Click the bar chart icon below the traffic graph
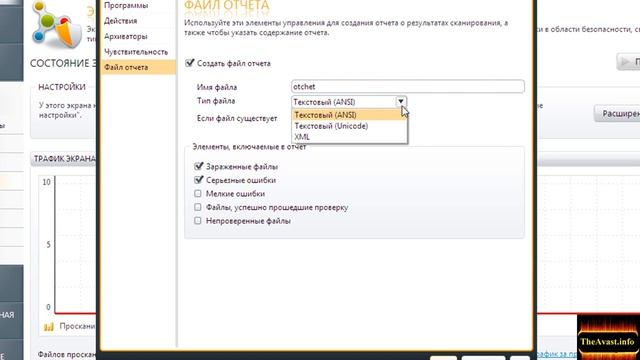Image resolution: width=640 pixels, height=360 pixels. (49, 327)
